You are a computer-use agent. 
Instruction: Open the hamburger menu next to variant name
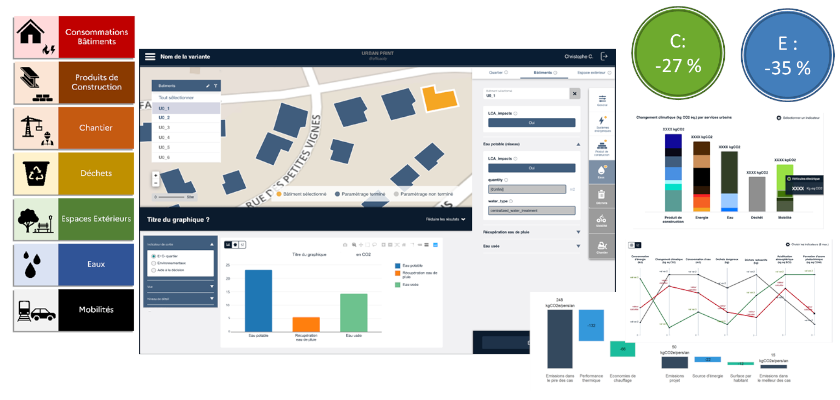(150, 57)
